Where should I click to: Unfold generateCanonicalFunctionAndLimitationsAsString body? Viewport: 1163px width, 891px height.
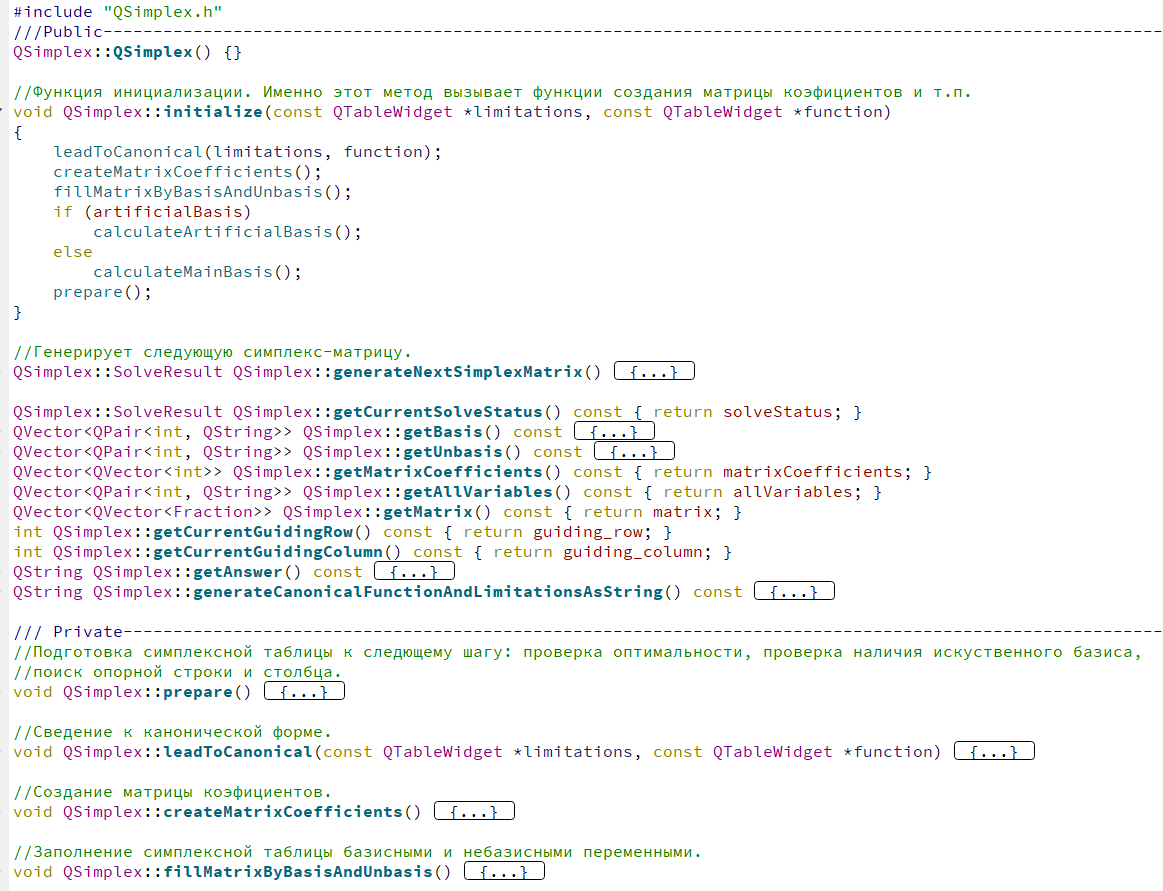794,591
